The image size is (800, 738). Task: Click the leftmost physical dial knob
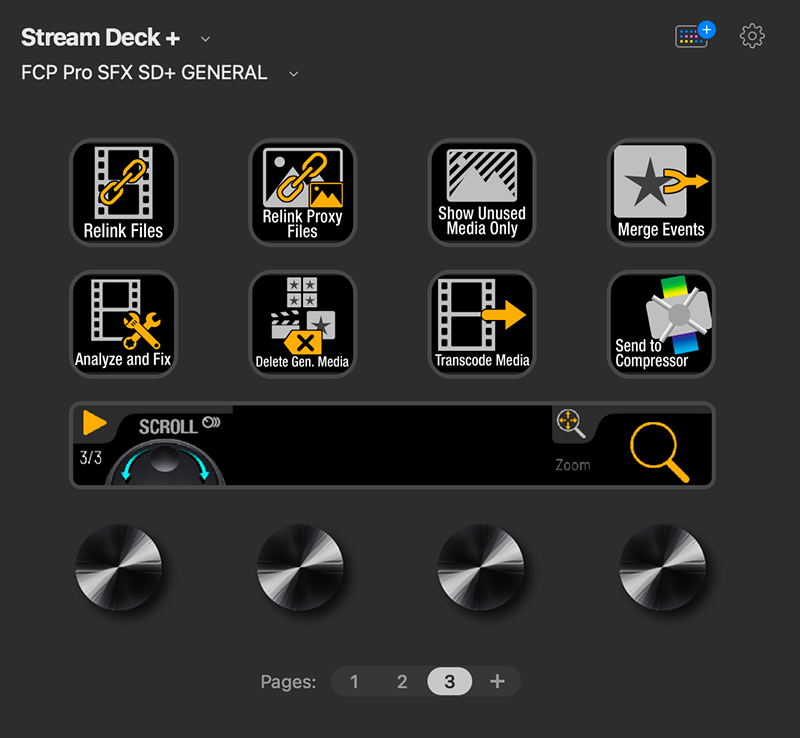(122, 570)
